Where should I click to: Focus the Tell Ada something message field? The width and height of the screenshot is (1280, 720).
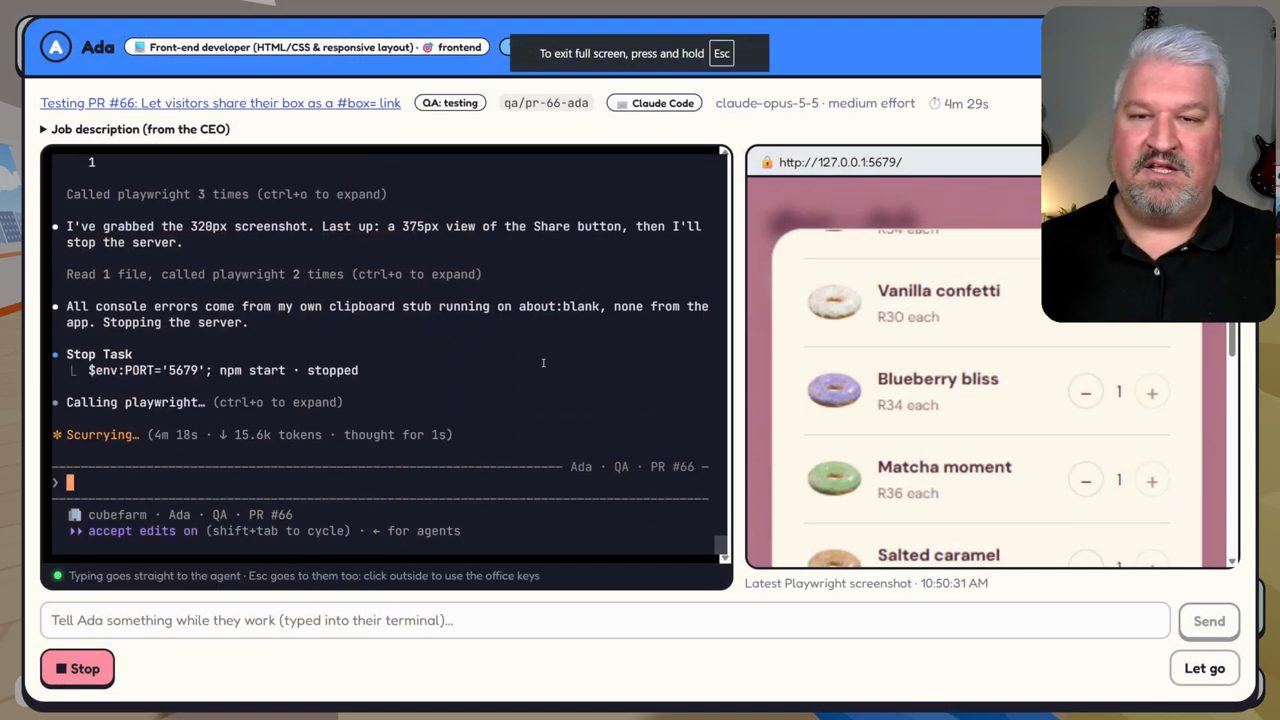(x=605, y=620)
